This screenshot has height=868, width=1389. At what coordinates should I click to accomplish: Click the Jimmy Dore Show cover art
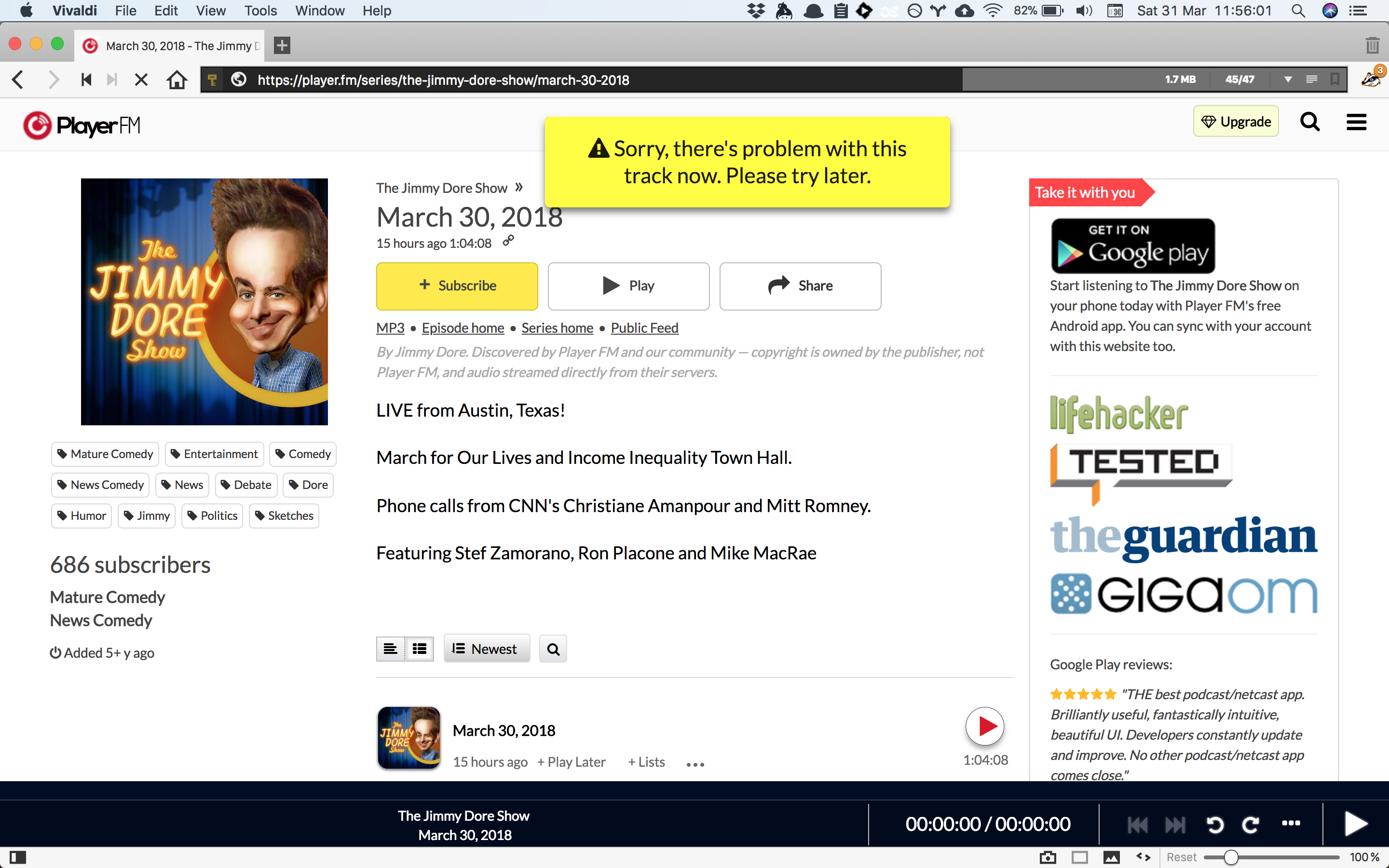tap(204, 302)
